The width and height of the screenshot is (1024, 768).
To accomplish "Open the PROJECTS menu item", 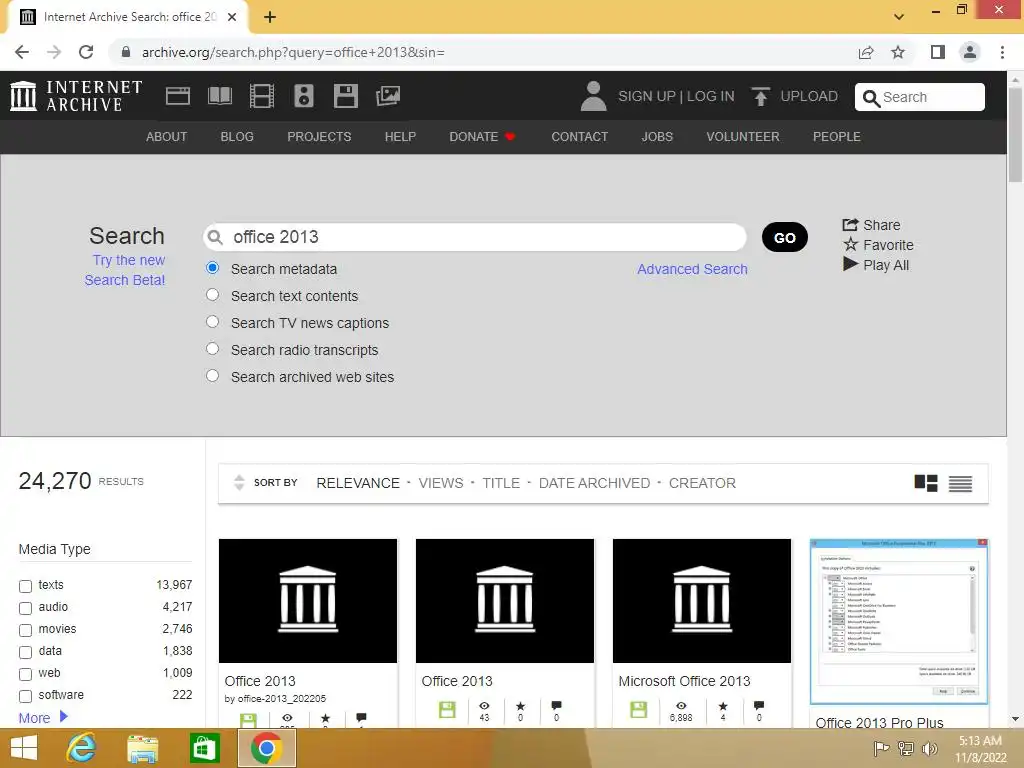I will coord(319,136).
